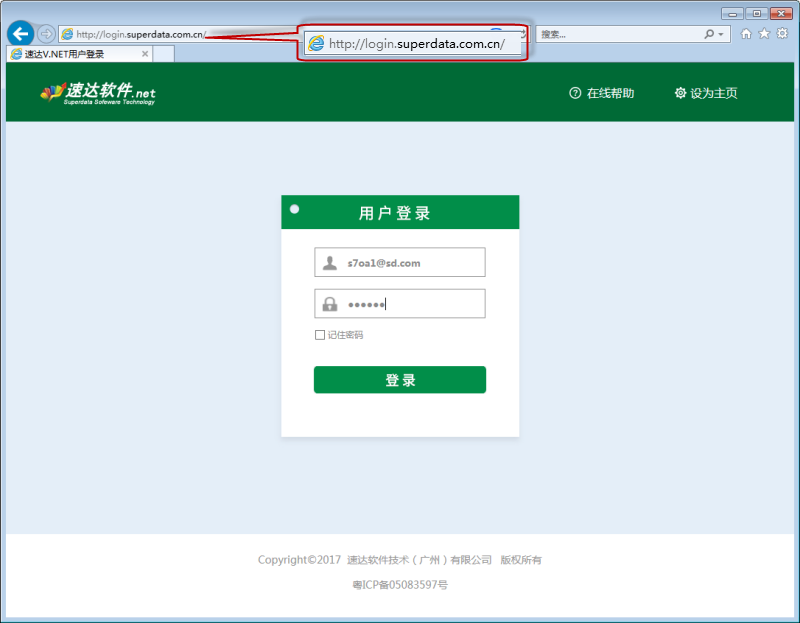The width and height of the screenshot is (800, 623).
Task: Click the browser Forward arrow button
Action: pos(46,34)
